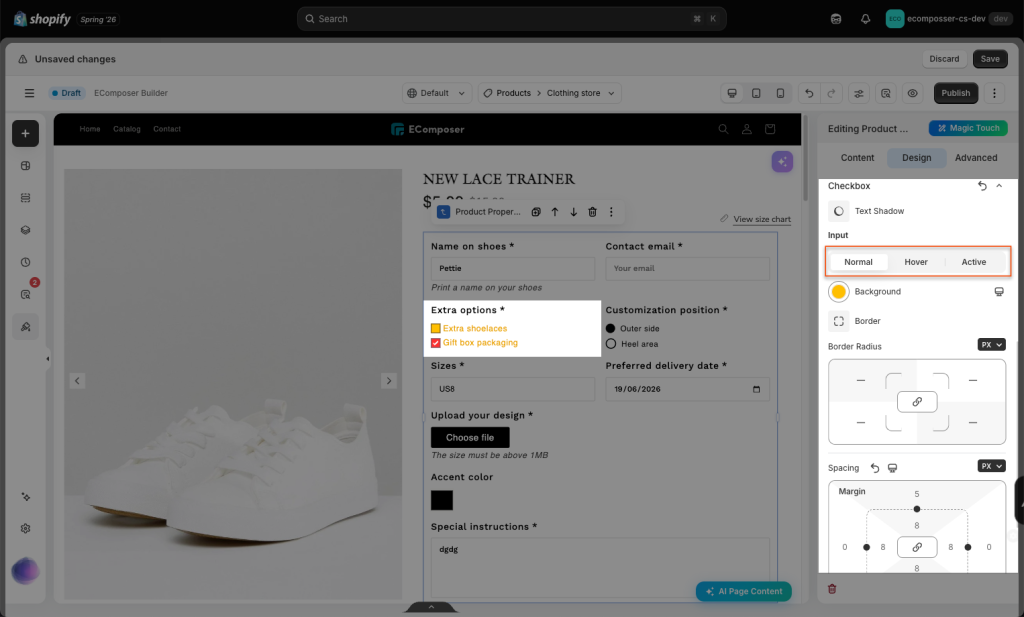Go to next product image arrow
Image resolution: width=1024 pixels, height=617 pixels.
click(389, 381)
